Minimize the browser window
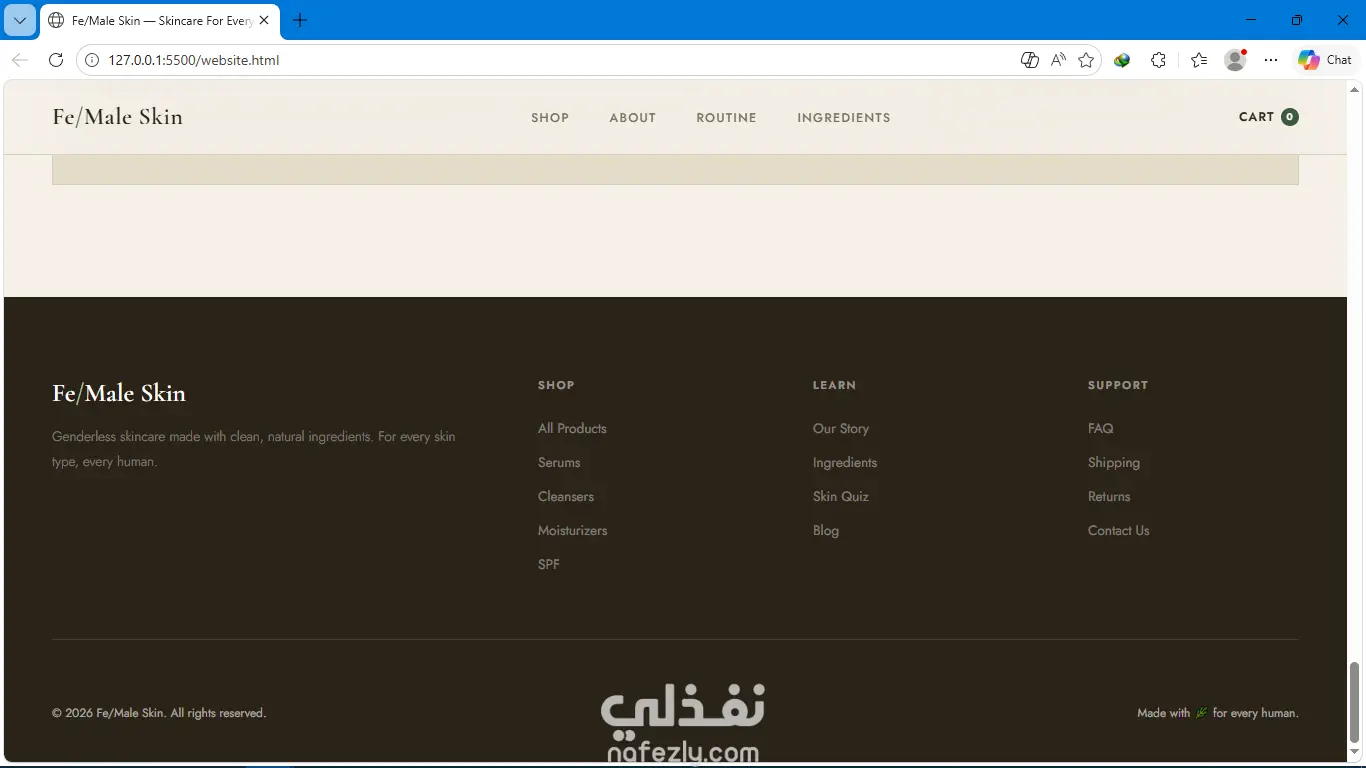 coord(1251,20)
